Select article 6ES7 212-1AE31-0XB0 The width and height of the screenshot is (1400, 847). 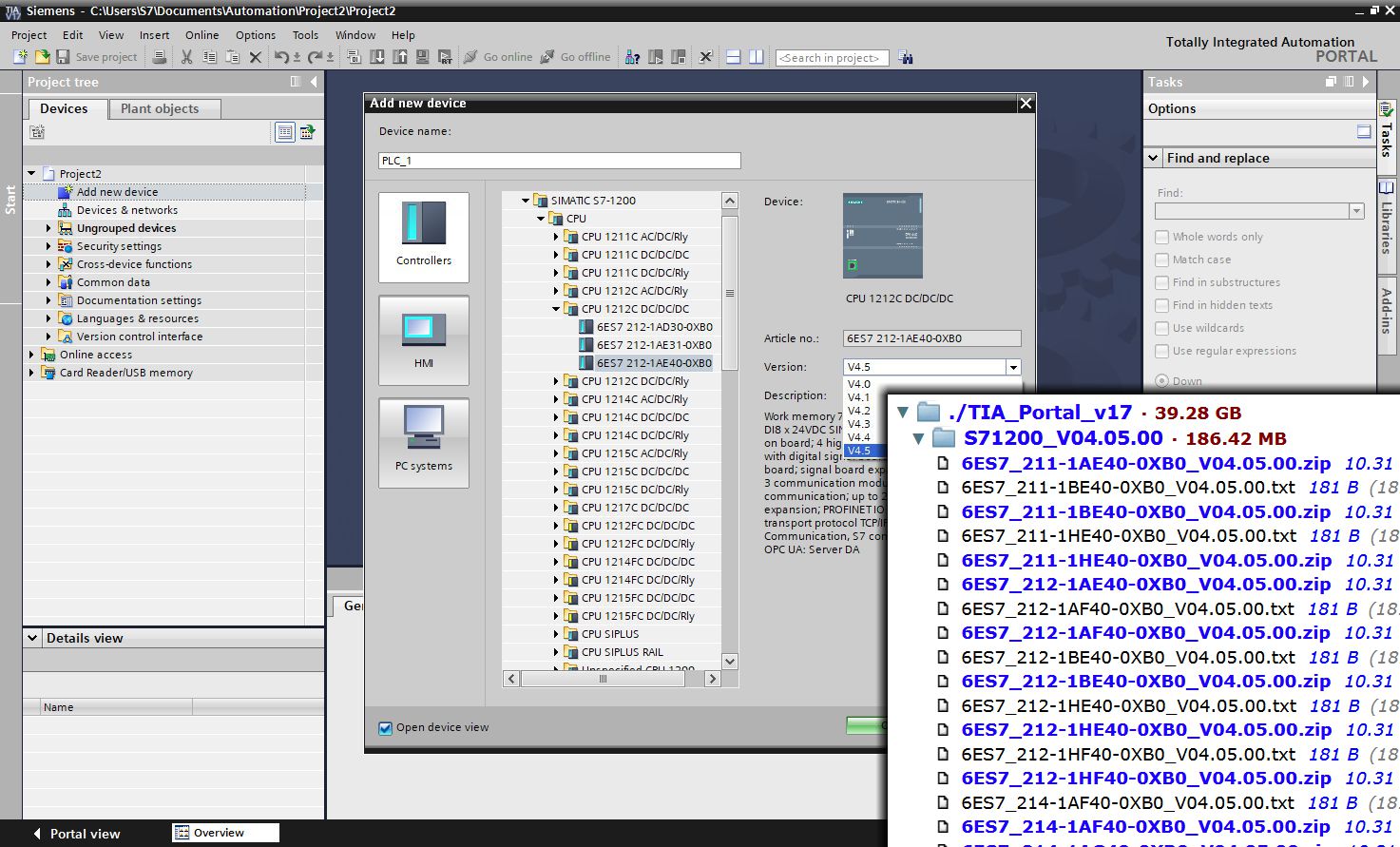point(645,345)
